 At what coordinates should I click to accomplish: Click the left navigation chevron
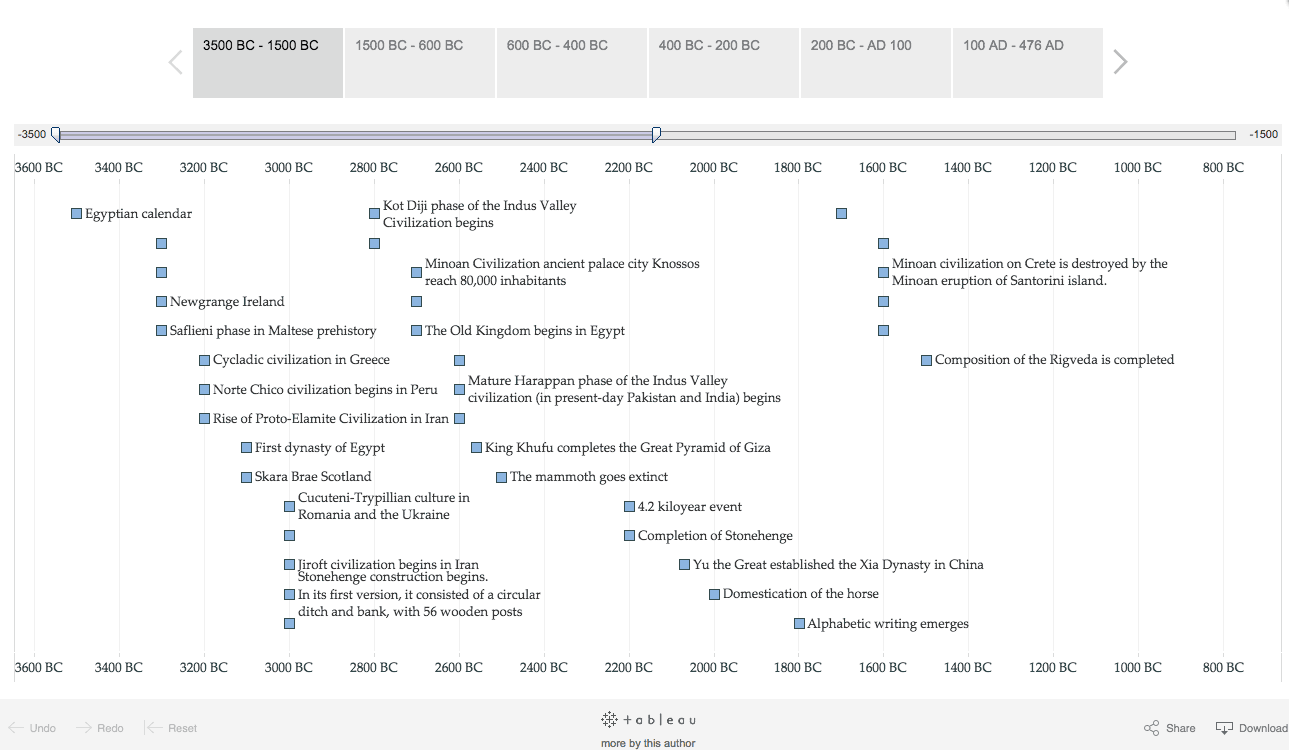point(174,61)
